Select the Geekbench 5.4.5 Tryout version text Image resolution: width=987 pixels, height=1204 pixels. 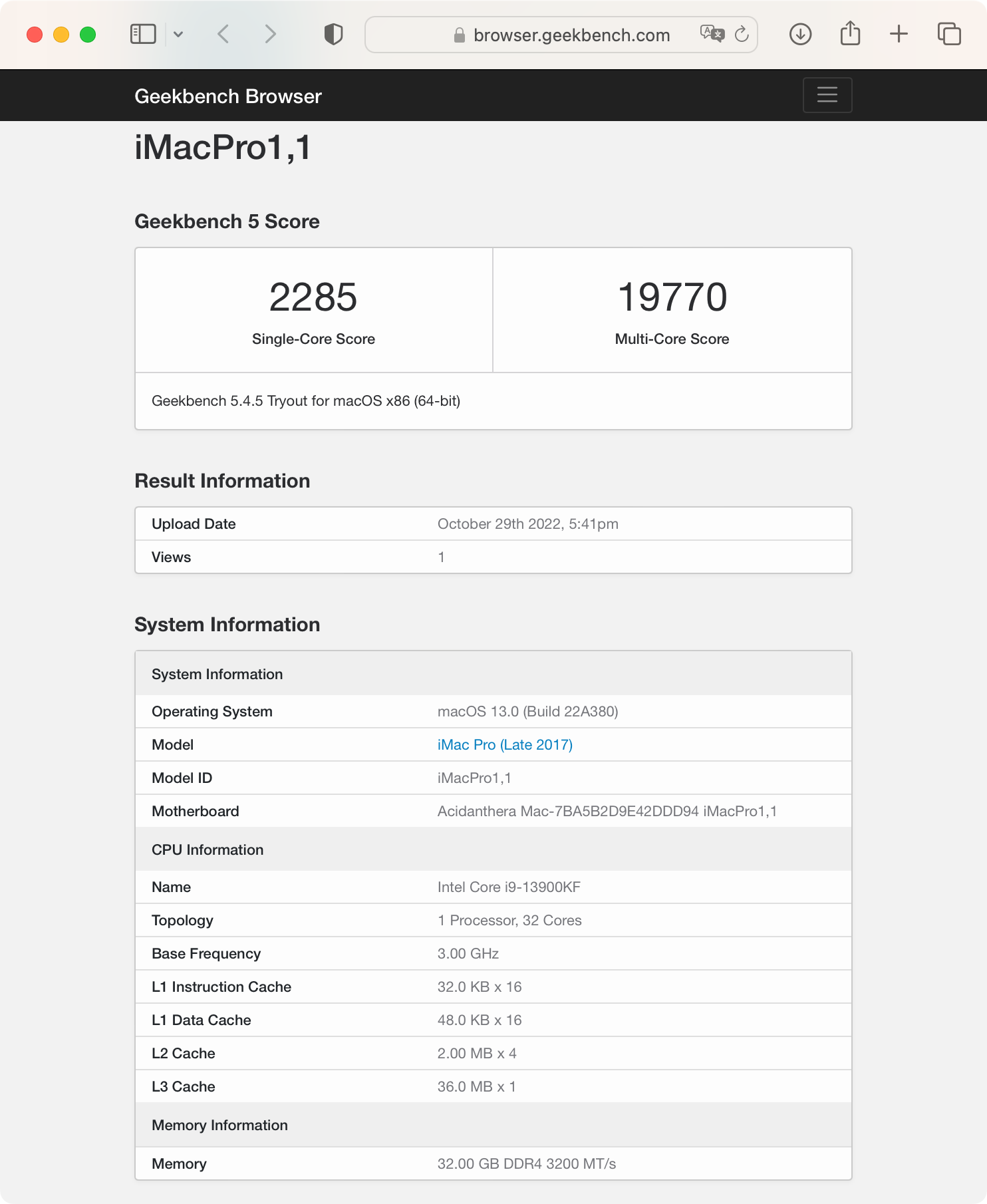tap(306, 401)
